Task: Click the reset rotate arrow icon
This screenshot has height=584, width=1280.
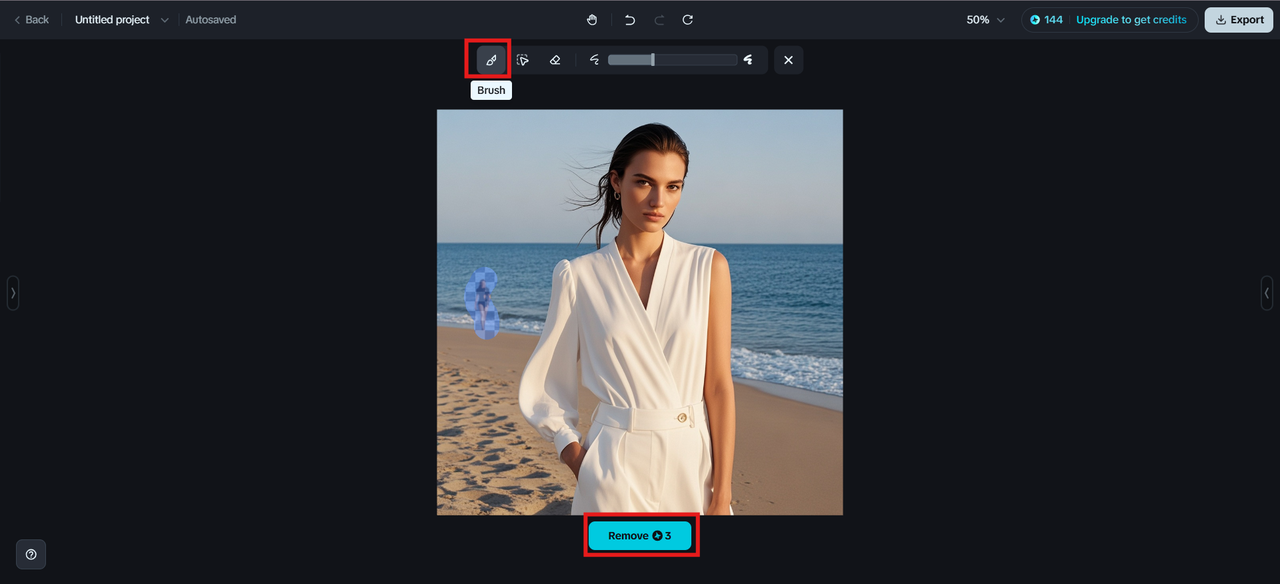Action: 688,20
